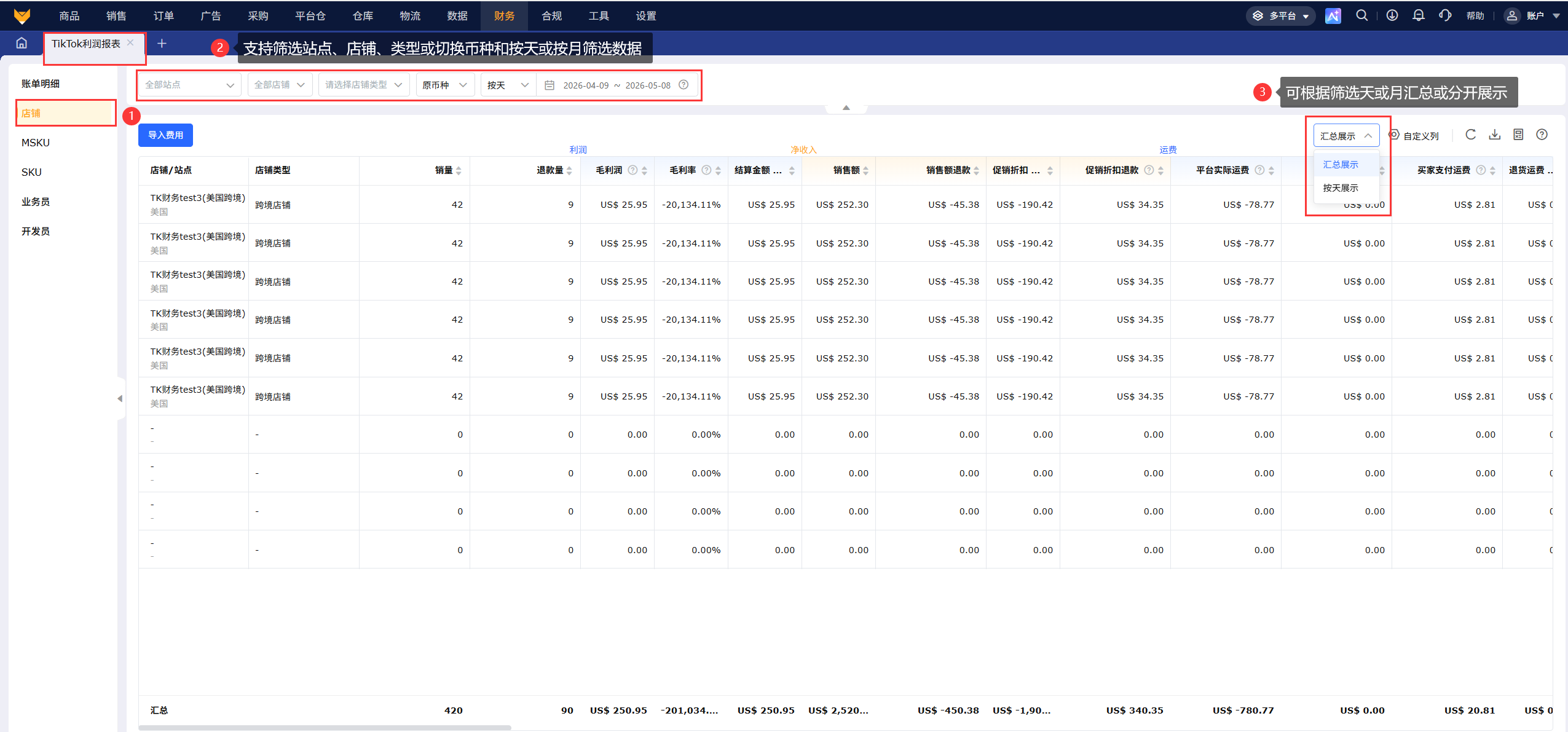Show the 促销折扣退款 question mark tooltip
1568x732 pixels.
coord(1149,170)
